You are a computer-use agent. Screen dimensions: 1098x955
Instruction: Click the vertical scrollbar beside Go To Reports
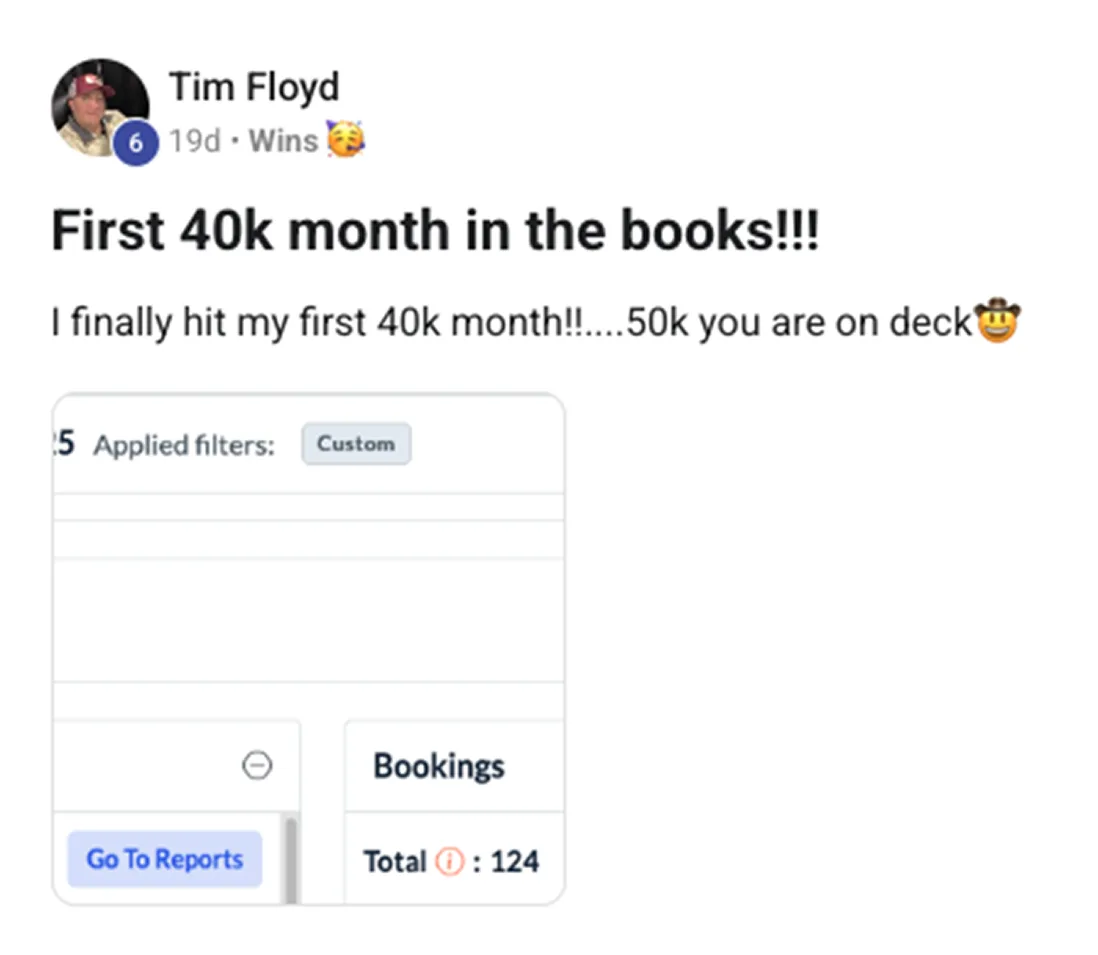pyautogui.click(x=291, y=860)
